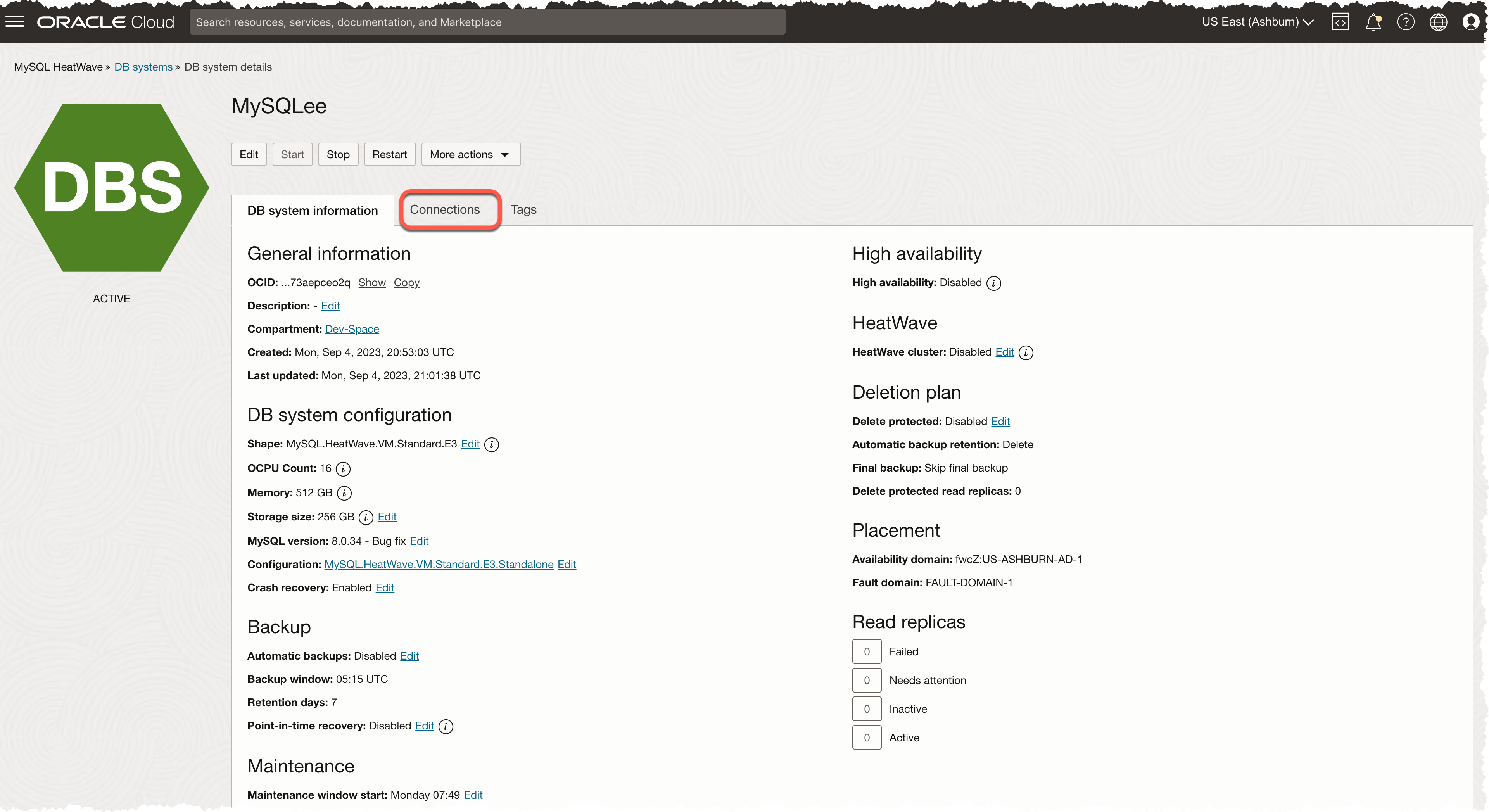Click the Failed read replicas count box

click(x=867, y=651)
